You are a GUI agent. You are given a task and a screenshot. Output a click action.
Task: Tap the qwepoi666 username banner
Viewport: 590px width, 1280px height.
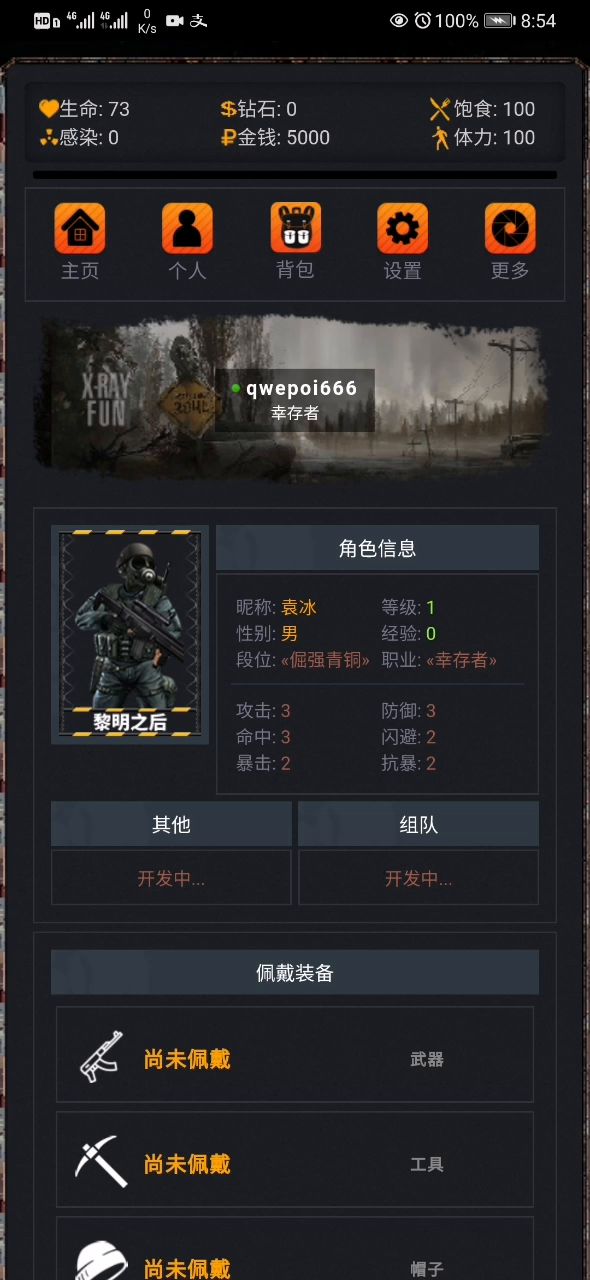(295, 399)
